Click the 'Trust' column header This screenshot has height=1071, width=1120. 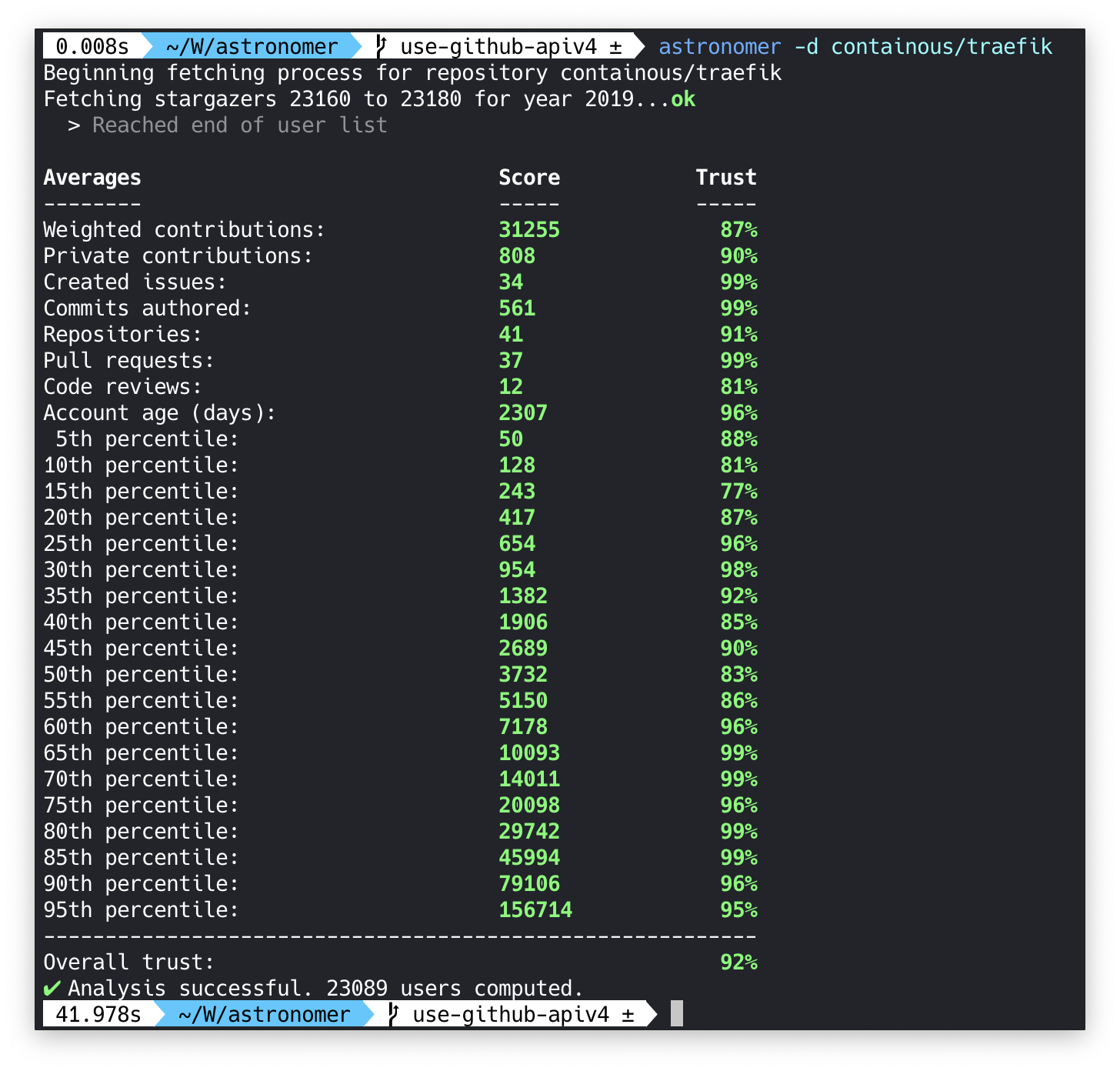726,178
